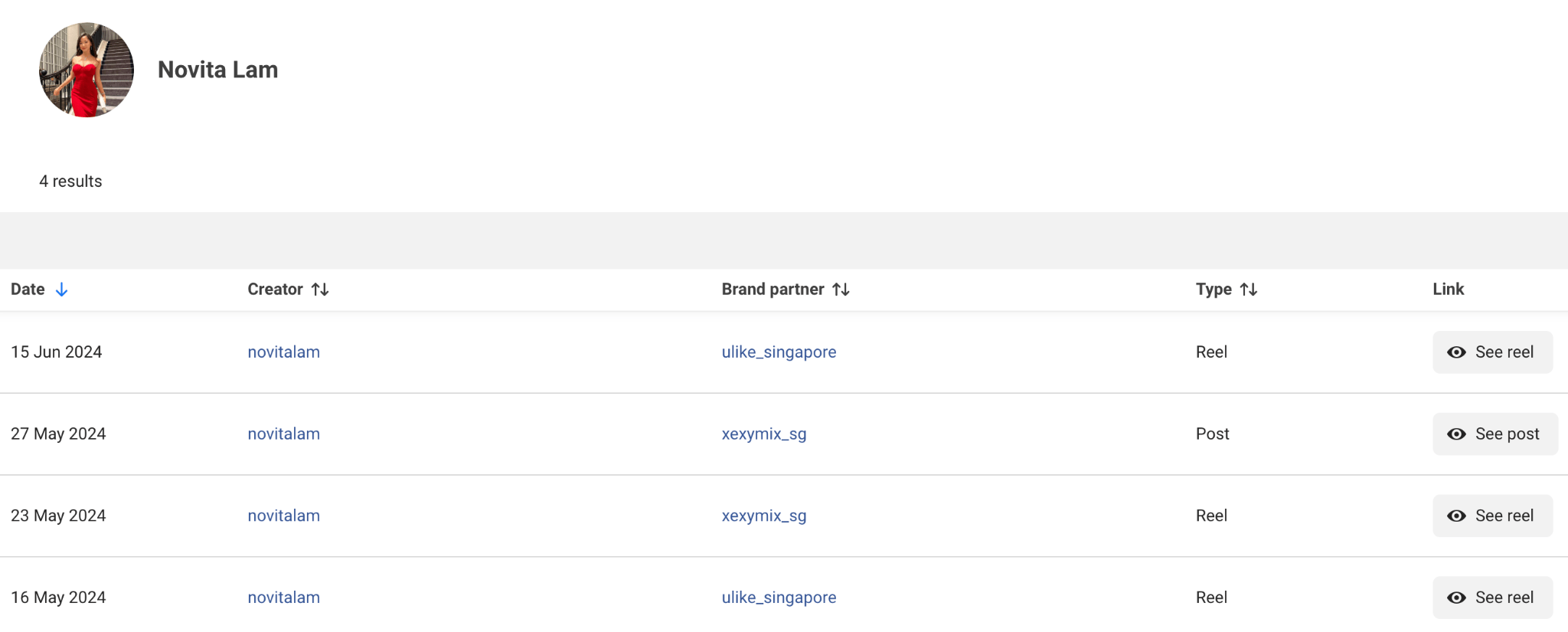Click the sort icon next to Type header
The image size is (1568, 632).
[1249, 290]
